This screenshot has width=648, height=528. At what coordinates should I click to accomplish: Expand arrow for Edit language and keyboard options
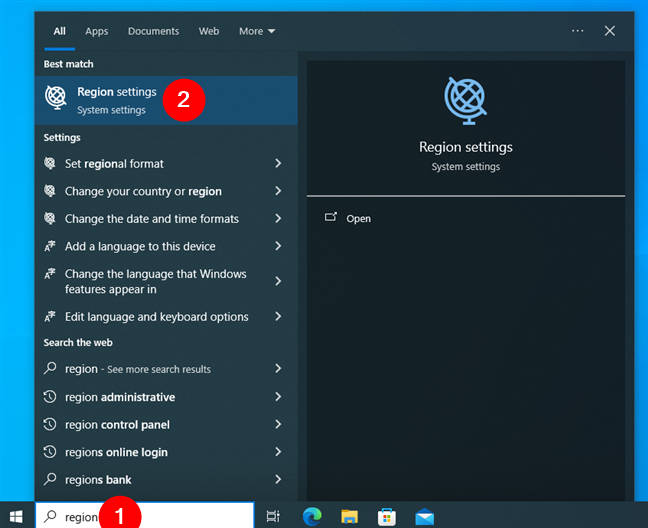click(x=278, y=316)
